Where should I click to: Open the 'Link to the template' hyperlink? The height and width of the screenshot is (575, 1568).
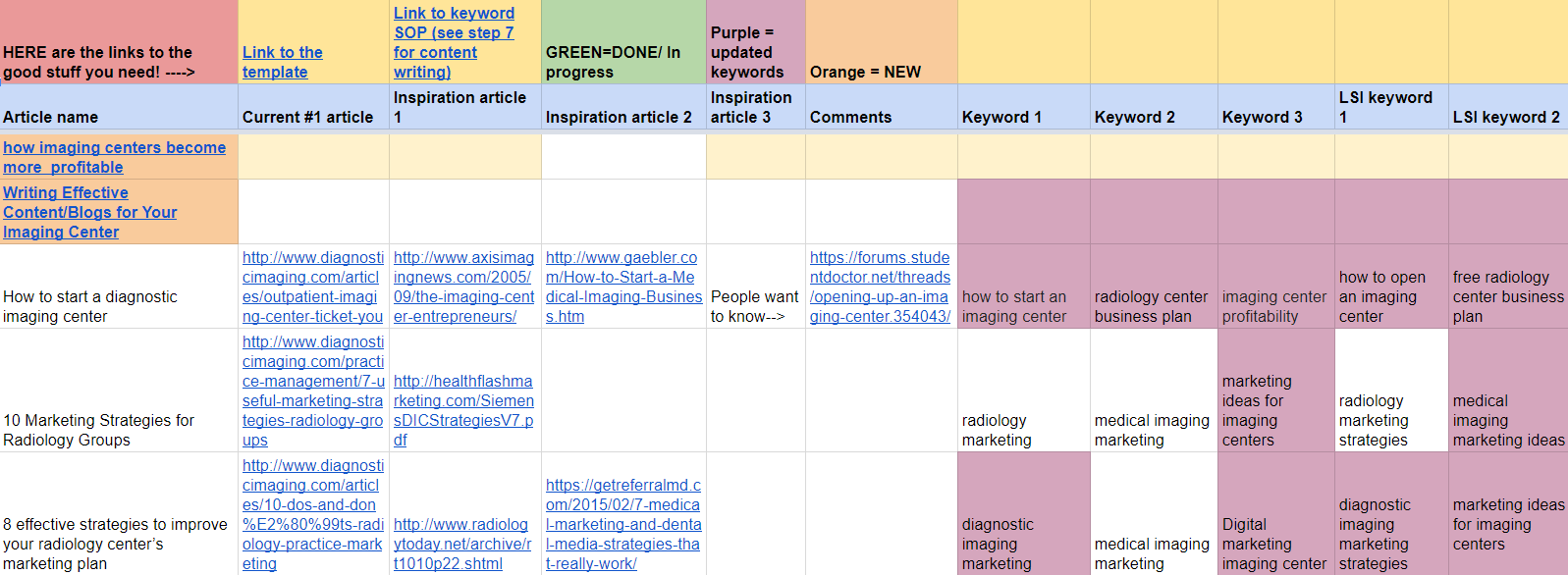point(282,62)
